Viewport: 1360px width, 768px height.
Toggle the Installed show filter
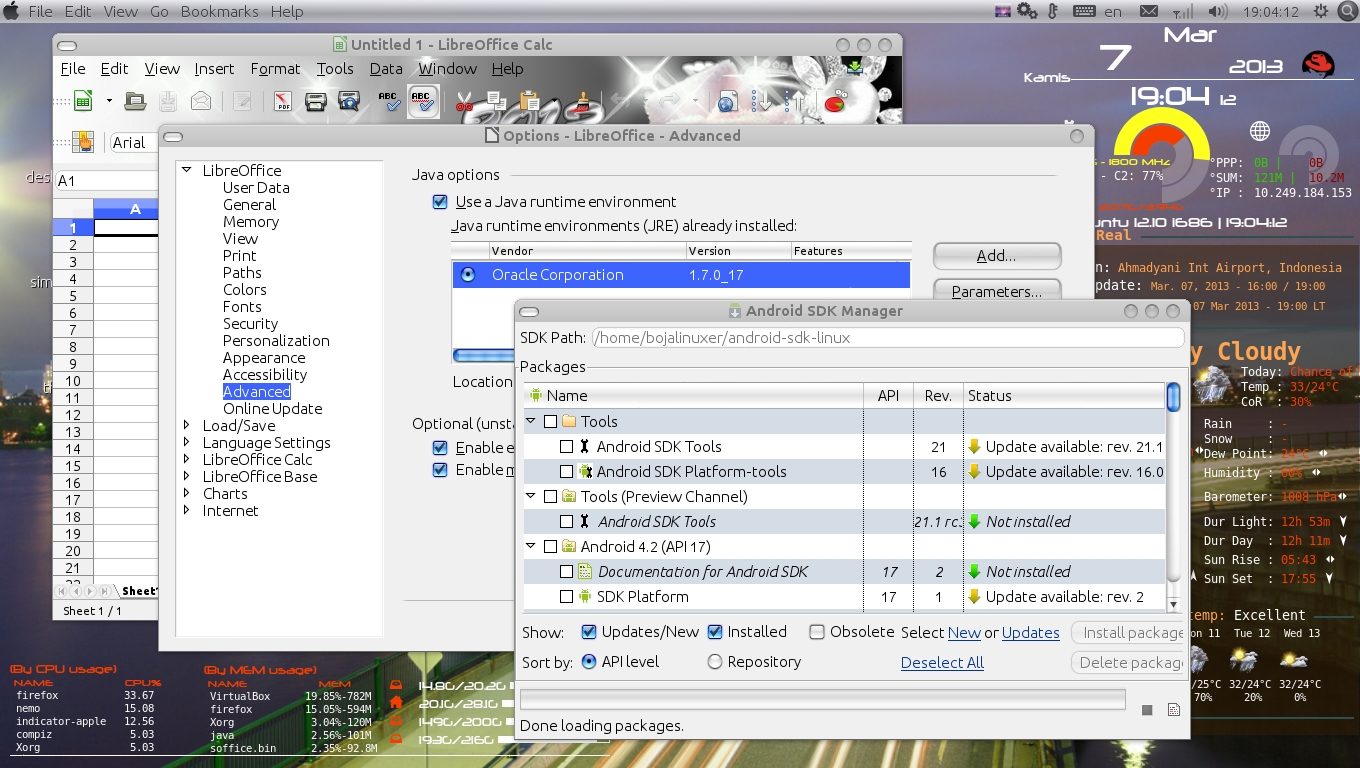(715, 632)
